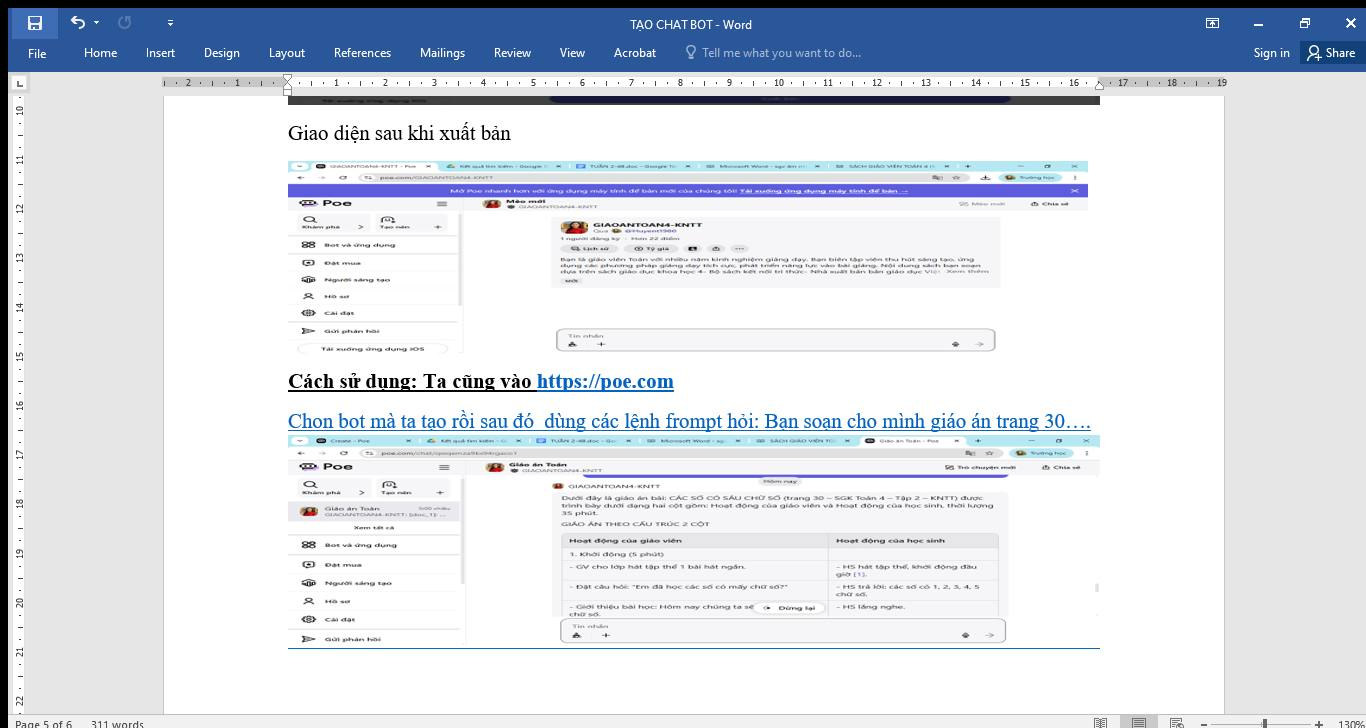Switch to the References tab
Screen dimensions: 1366x728
(362, 53)
